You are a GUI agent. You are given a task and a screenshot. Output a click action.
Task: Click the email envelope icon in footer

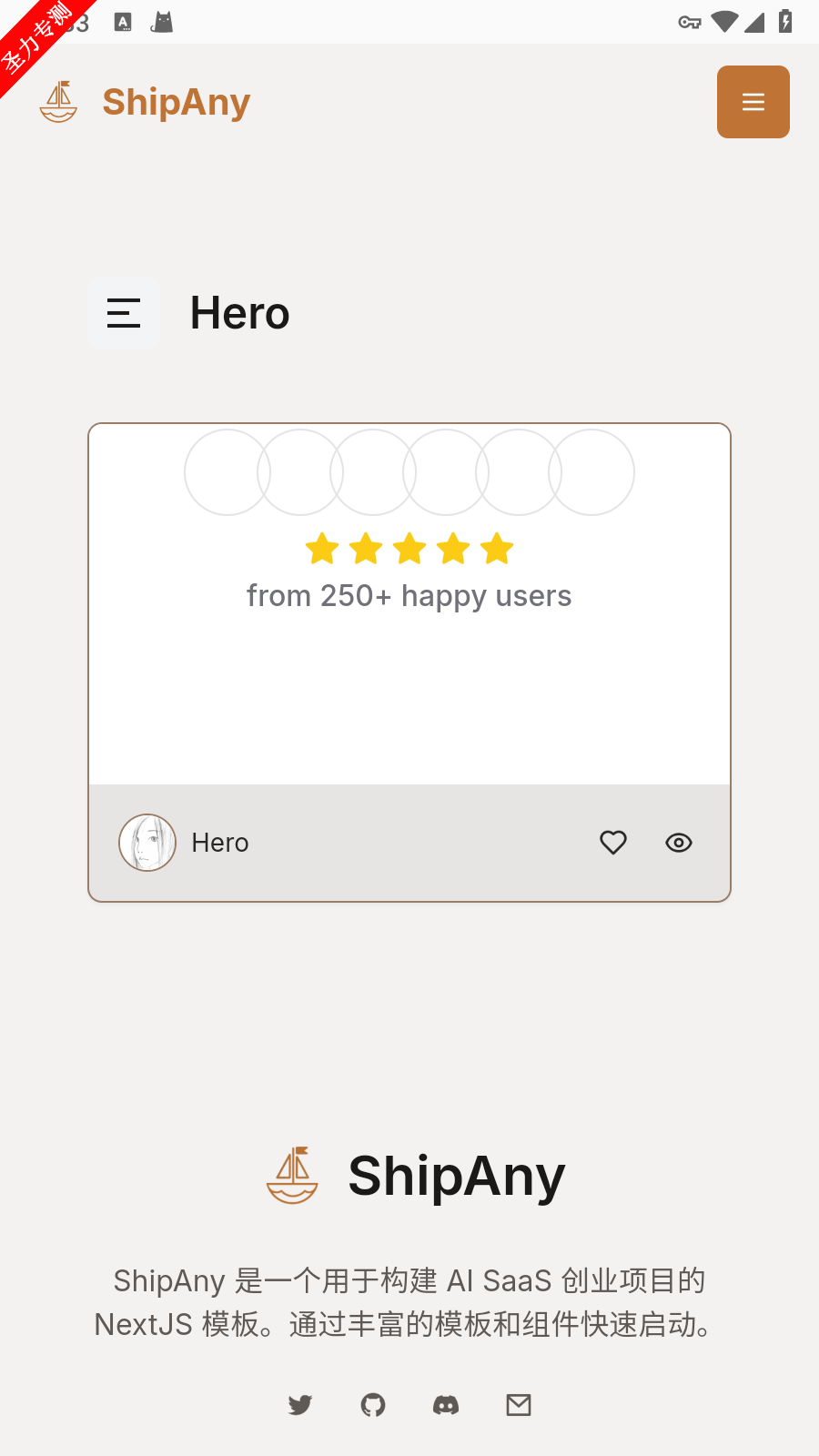coord(519,1405)
